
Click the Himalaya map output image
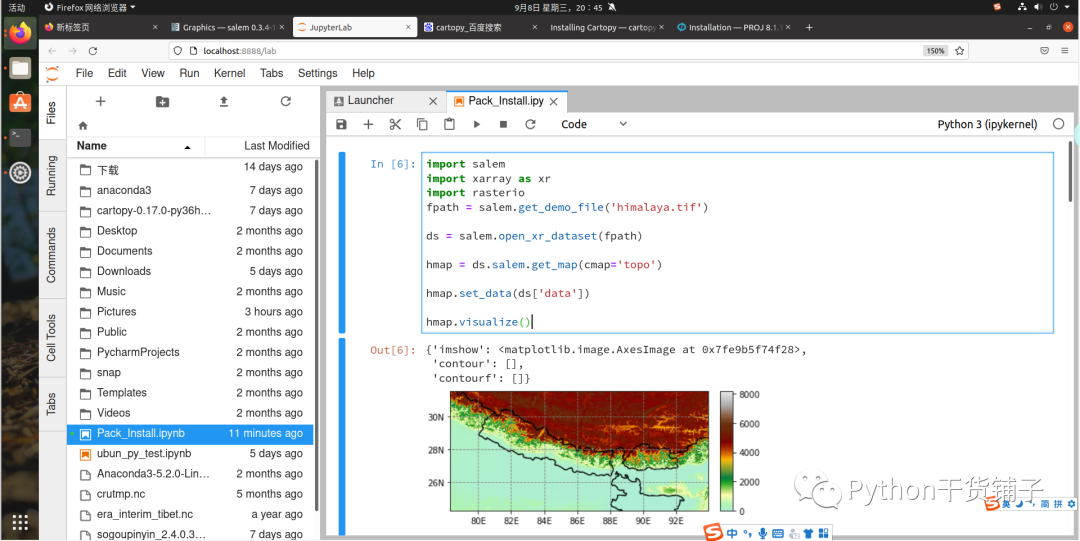point(578,452)
